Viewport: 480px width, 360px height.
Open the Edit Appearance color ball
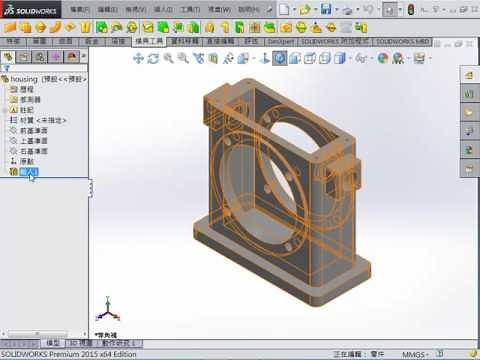pyautogui.click(x=383, y=58)
